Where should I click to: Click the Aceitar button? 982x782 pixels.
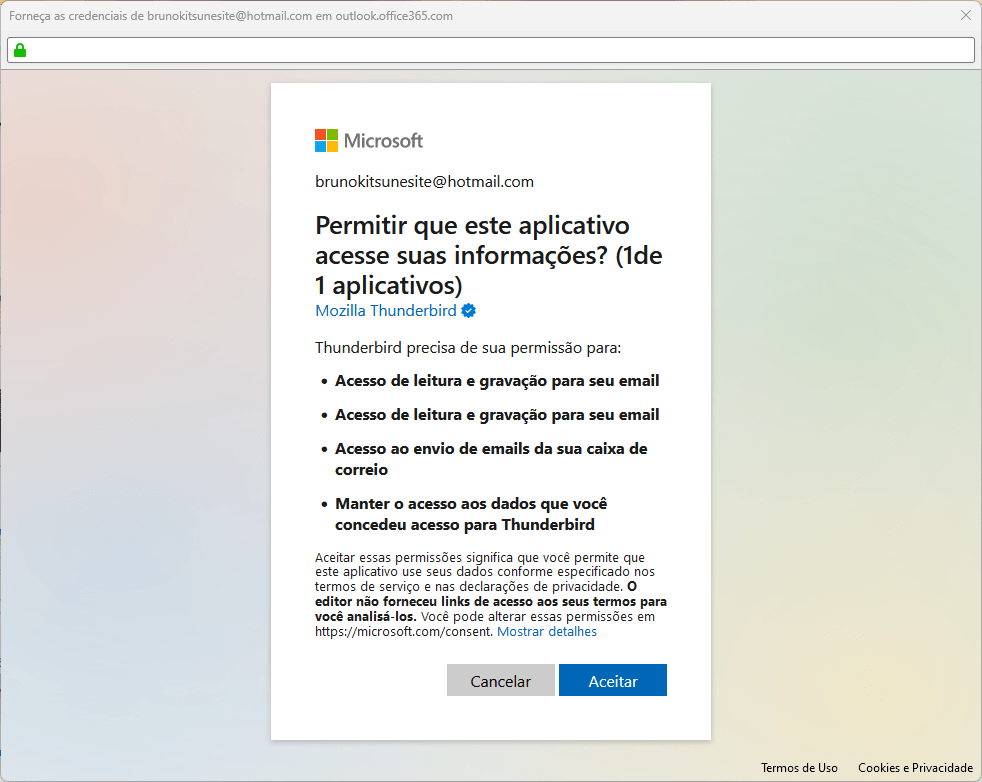[x=612, y=680]
